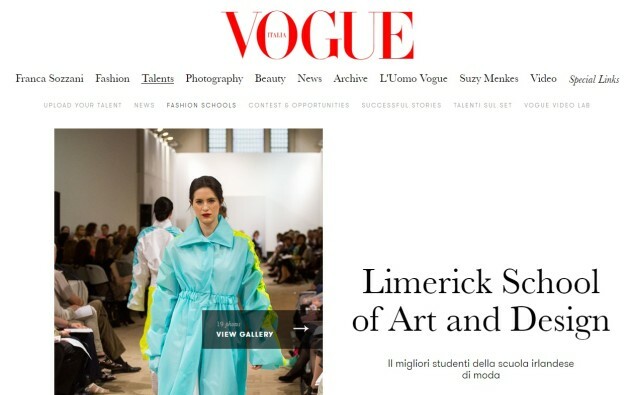Visit the Archive section
Viewport: 630px width, 395px height.
click(x=350, y=78)
